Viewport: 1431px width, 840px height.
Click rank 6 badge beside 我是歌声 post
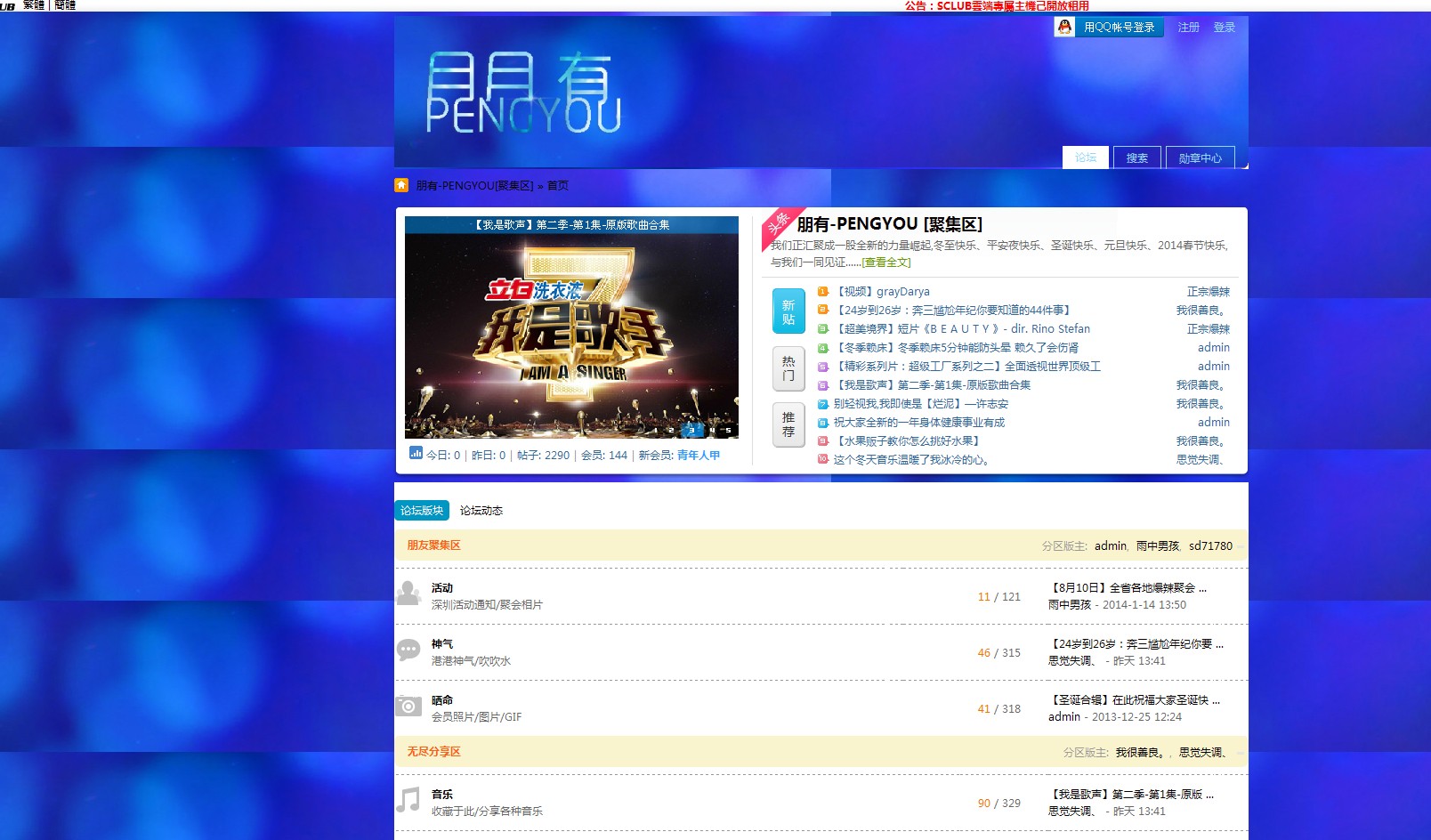tap(823, 384)
